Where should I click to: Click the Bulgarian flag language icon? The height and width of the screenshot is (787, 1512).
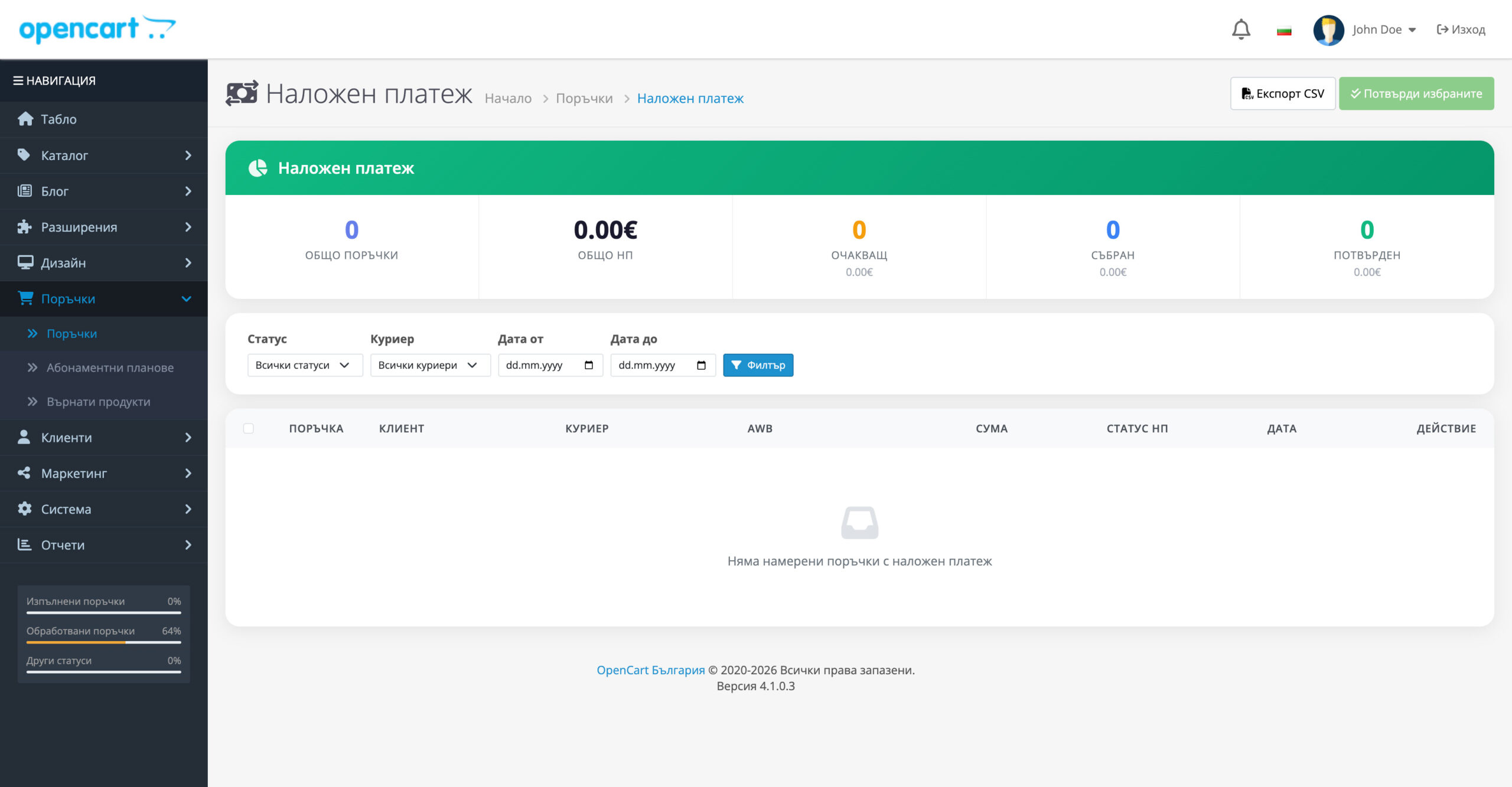coord(1284,31)
